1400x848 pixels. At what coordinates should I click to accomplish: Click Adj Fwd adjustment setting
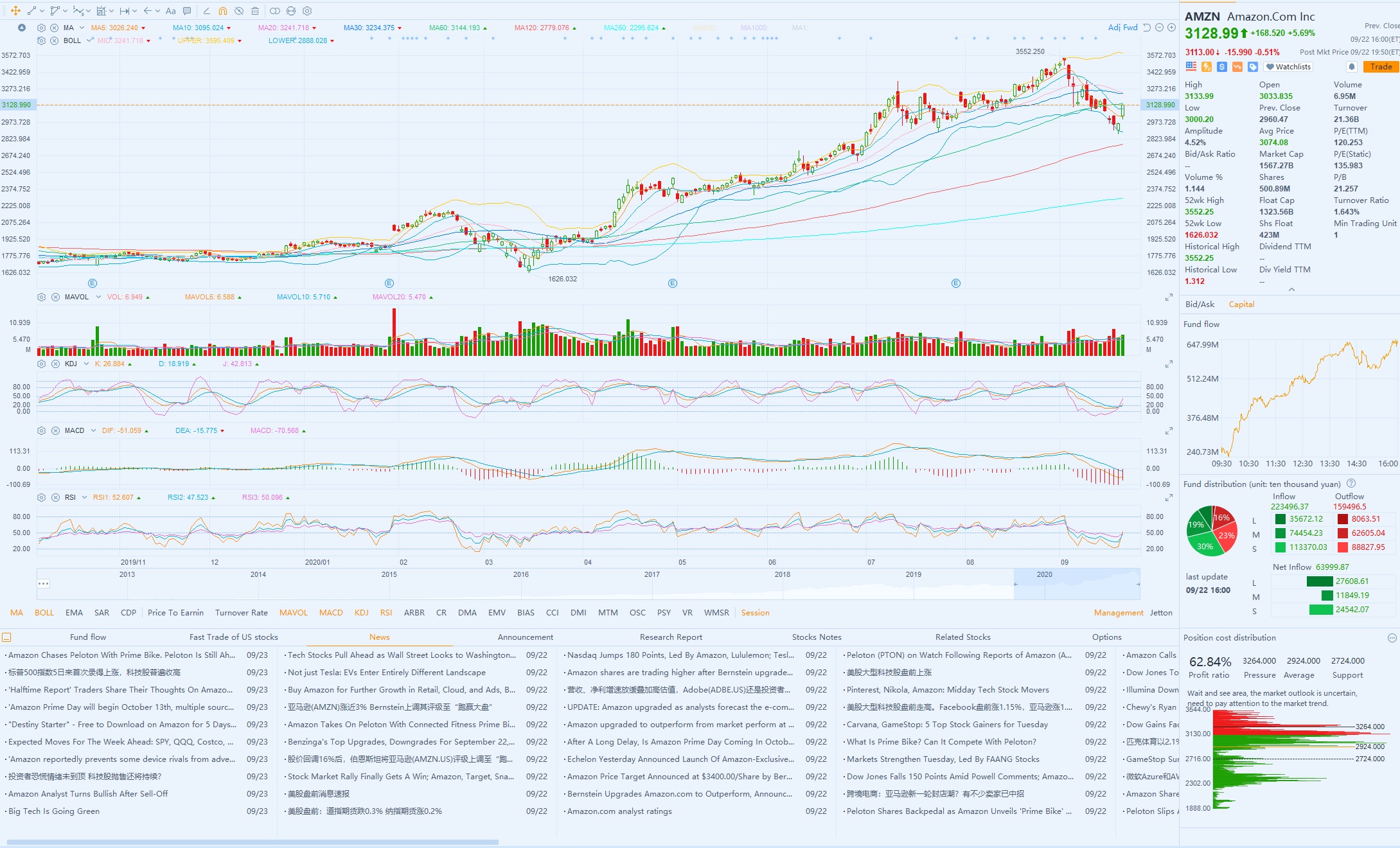pos(1122,27)
